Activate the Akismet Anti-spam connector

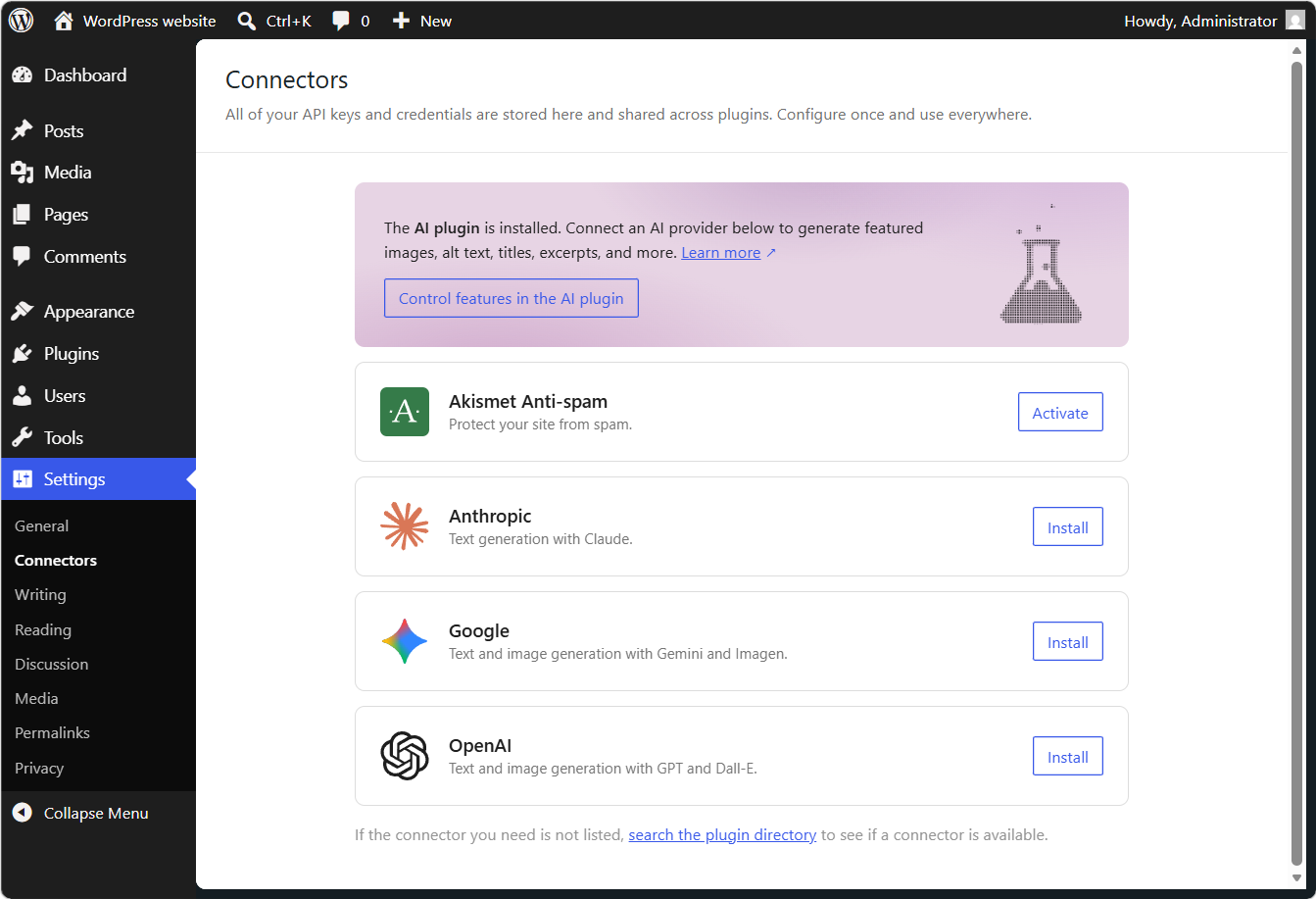pos(1060,413)
